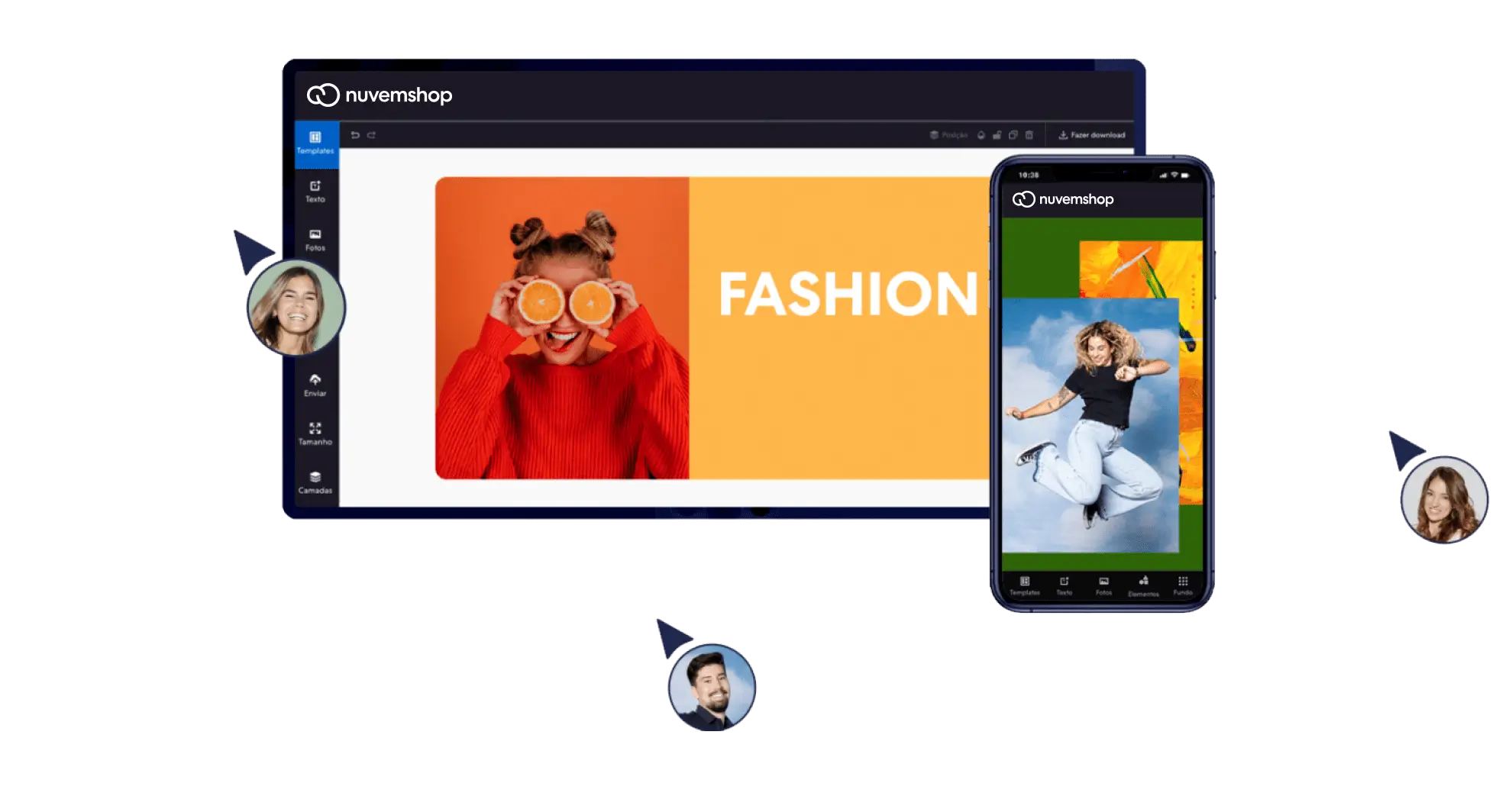Click the trash delete icon in the toolbar
Screen dimensions: 1512x809
1029,135
